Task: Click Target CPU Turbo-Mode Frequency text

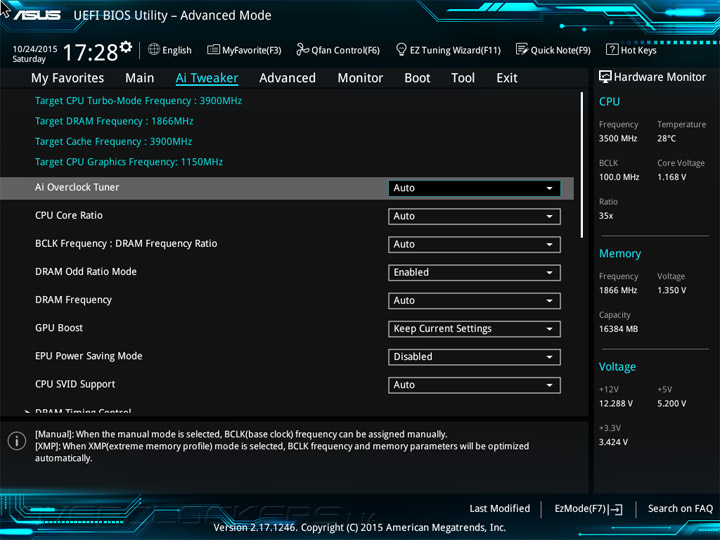Action: click(138, 101)
